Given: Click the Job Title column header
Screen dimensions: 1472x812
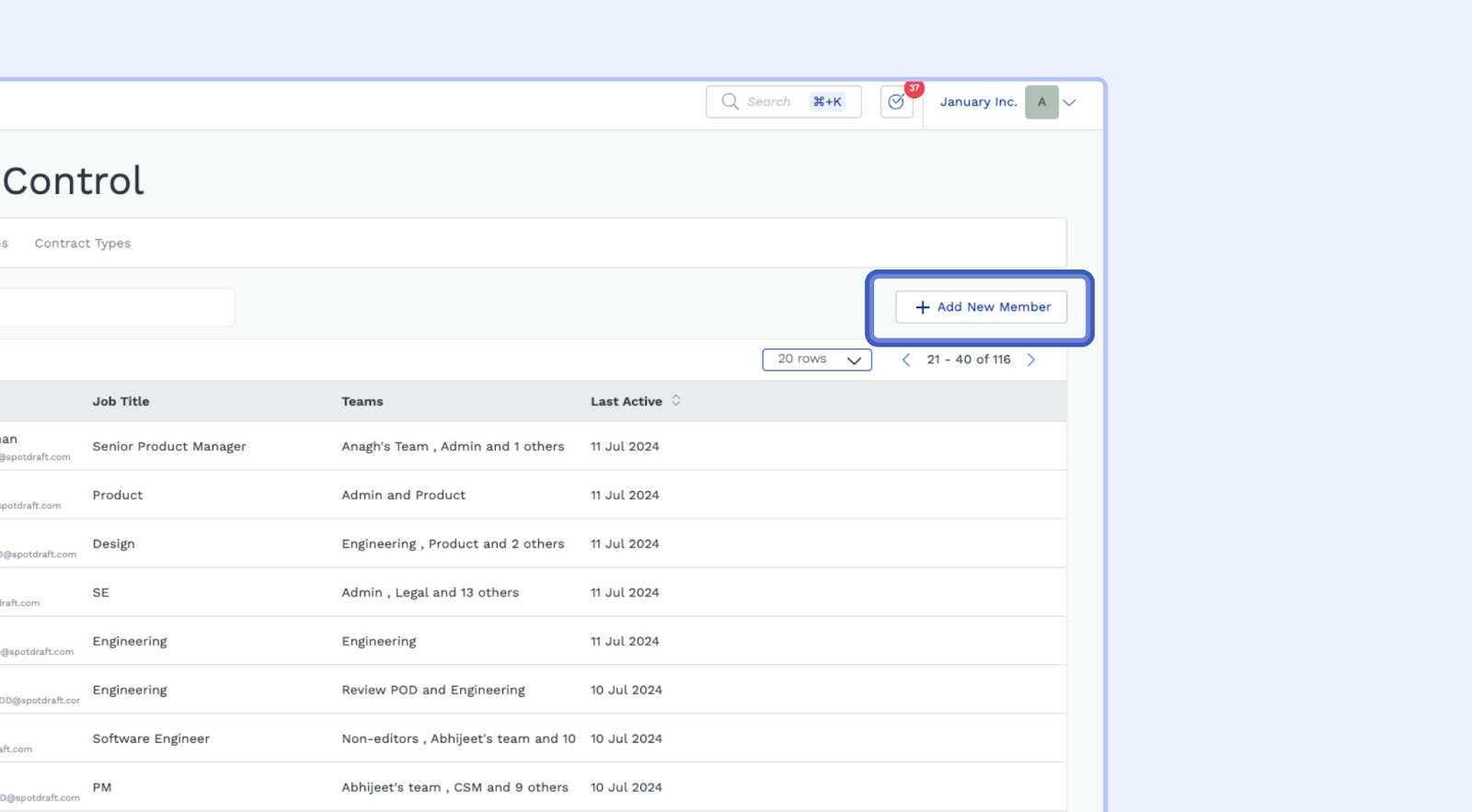Looking at the screenshot, I should point(121,402).
